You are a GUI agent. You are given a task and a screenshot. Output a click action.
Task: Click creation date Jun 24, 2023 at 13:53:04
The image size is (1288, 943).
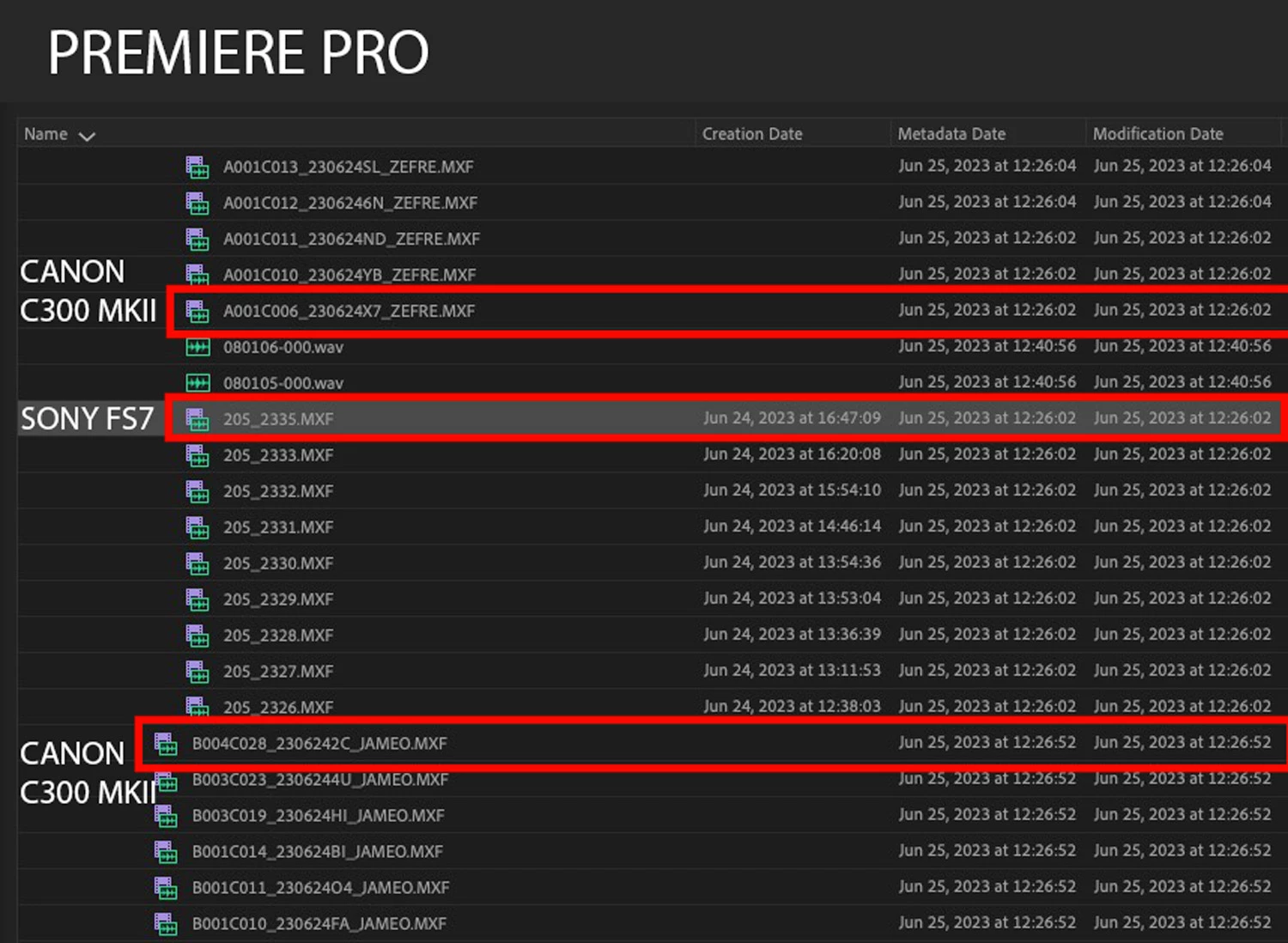(x=792, y=599)
